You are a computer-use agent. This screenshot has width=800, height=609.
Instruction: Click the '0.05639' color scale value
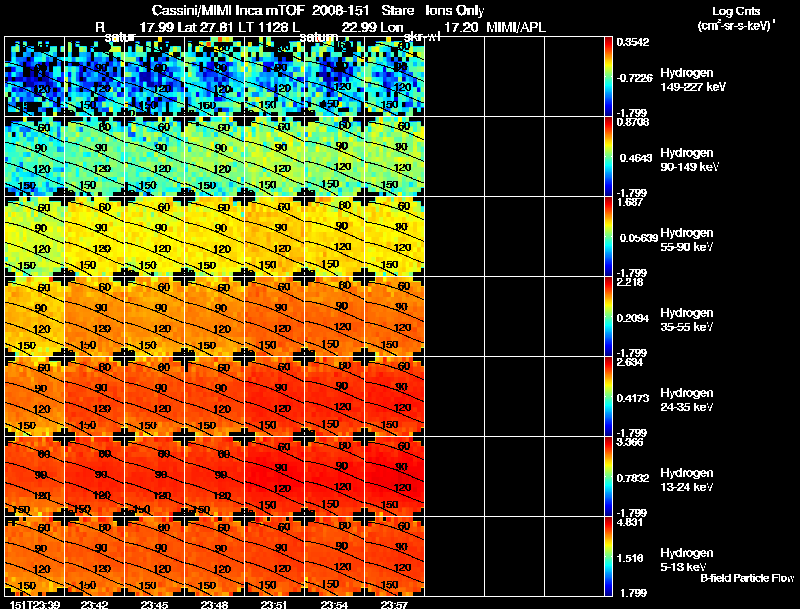[638, 238]
